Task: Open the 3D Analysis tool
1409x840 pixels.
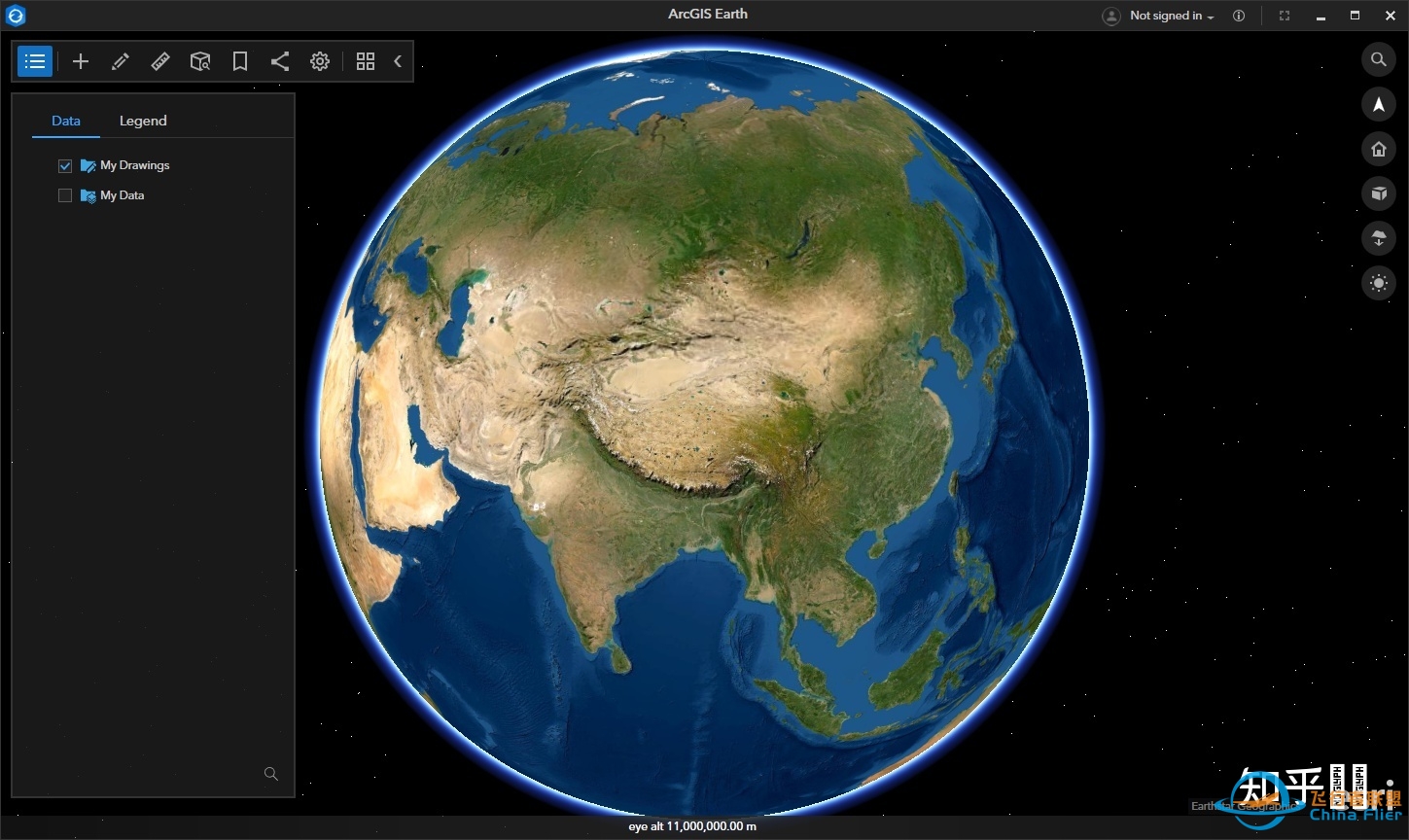Action: (x=200, y=61)
